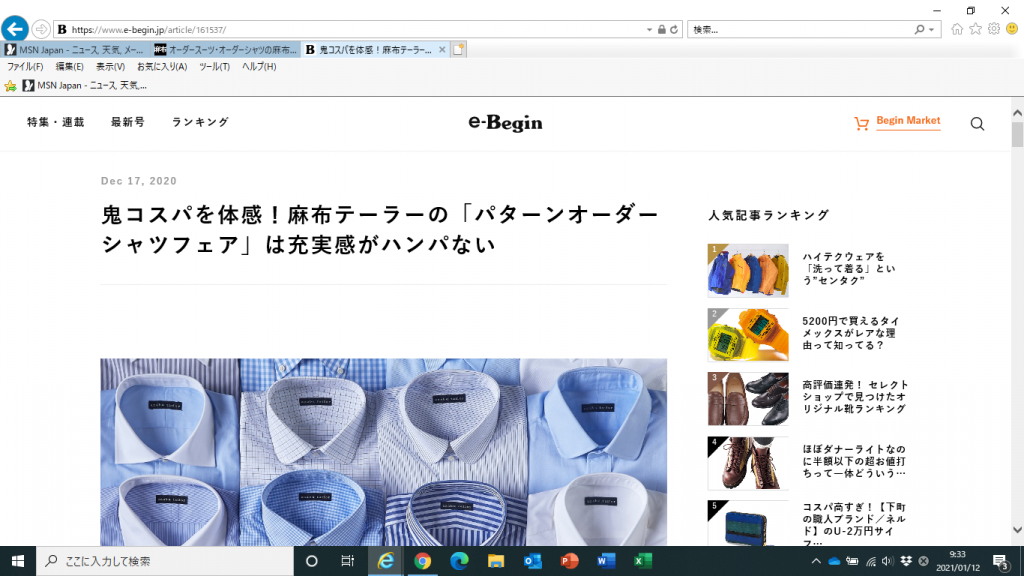The height and width of the screenshot is (576, 1024).
Task: Open Internet Explorer taskbar icon
Action: [385, 561]
